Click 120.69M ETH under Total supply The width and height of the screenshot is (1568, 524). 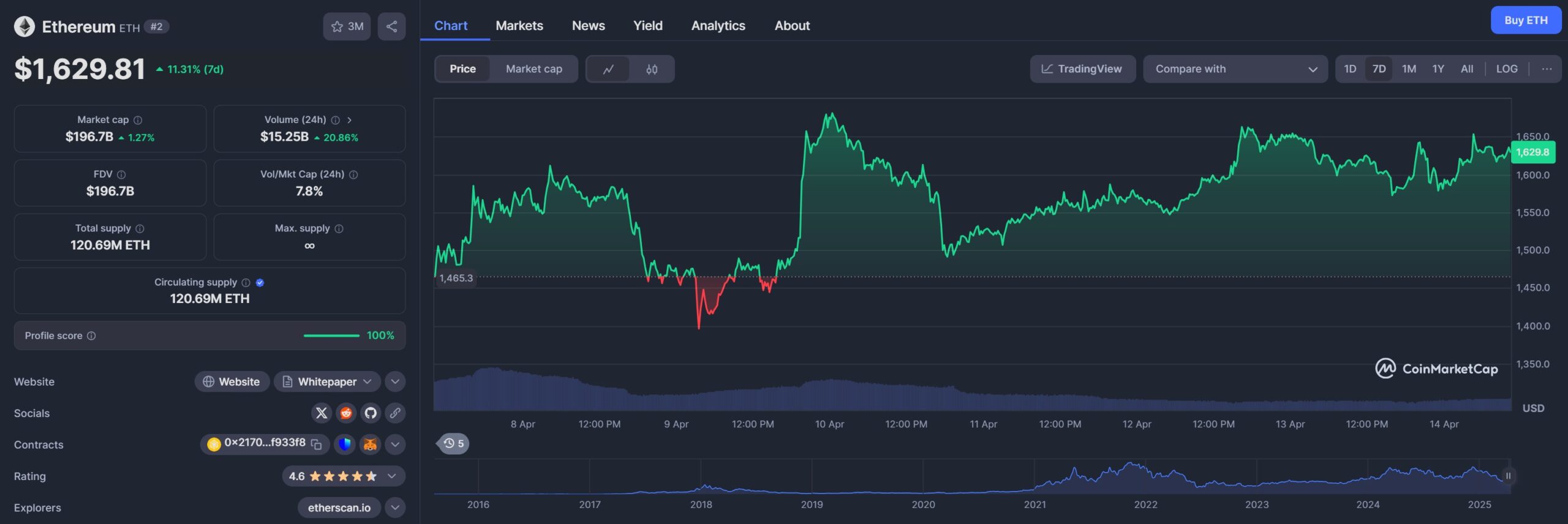click(110, 245)
